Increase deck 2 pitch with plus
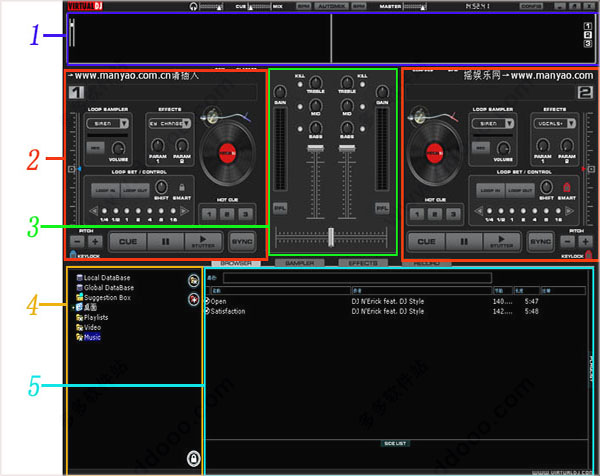 click(x=585, y=241)
